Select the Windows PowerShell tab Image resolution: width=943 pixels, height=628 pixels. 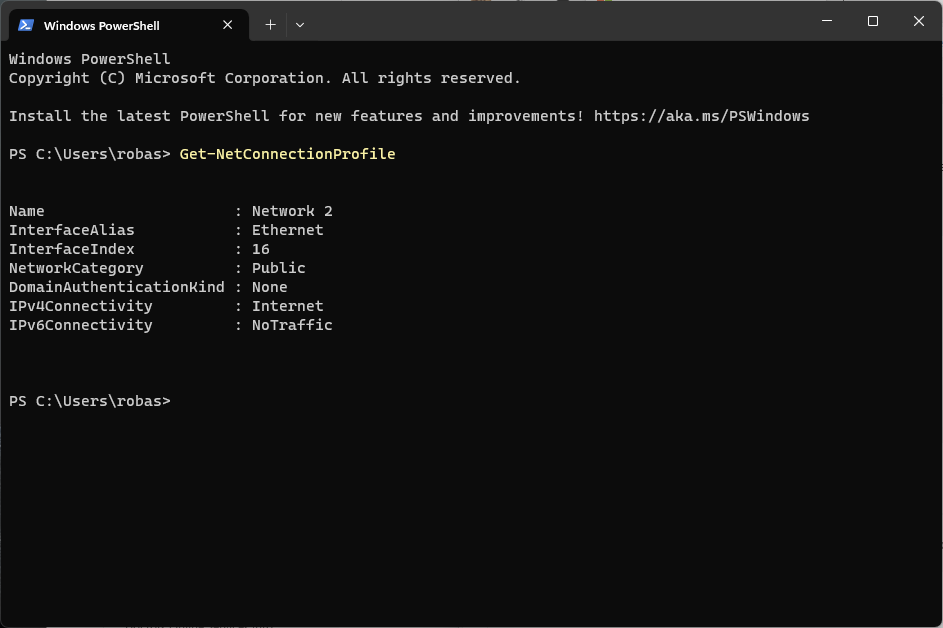(129, 25)
